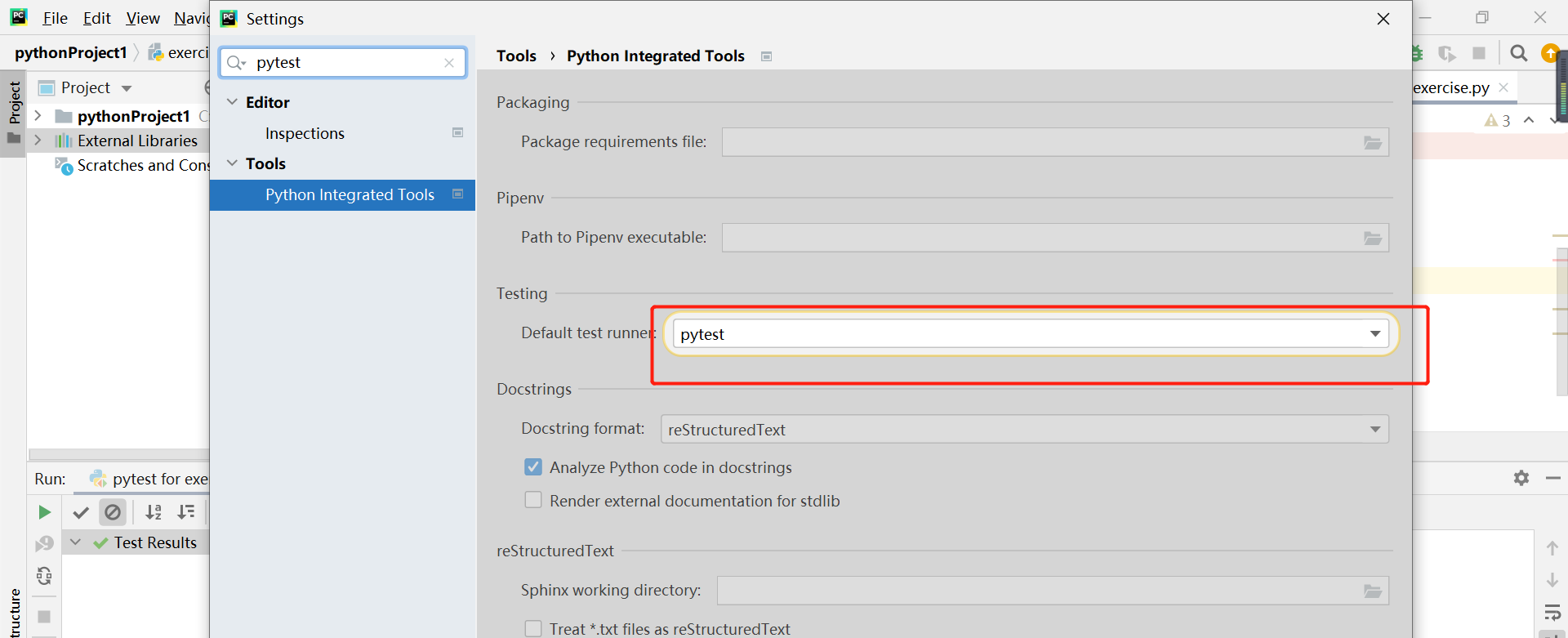The width and height of the screenshot is (1568, 638).
Task: Open the Edit menu
Action: coord(96,18)
